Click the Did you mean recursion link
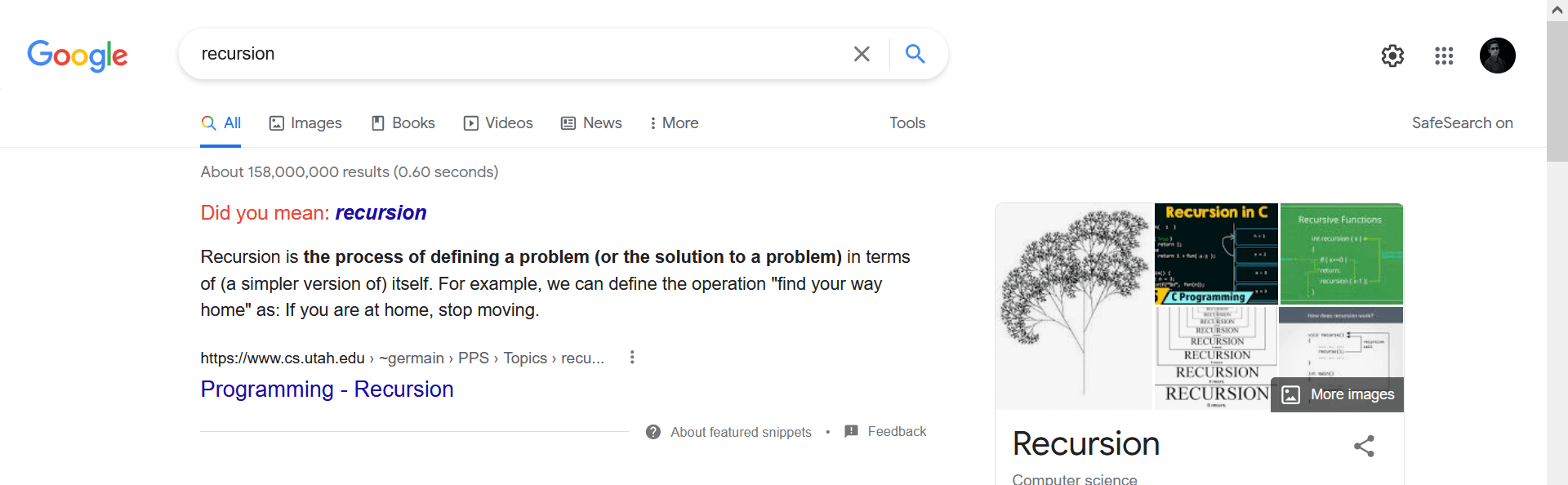 381,212
